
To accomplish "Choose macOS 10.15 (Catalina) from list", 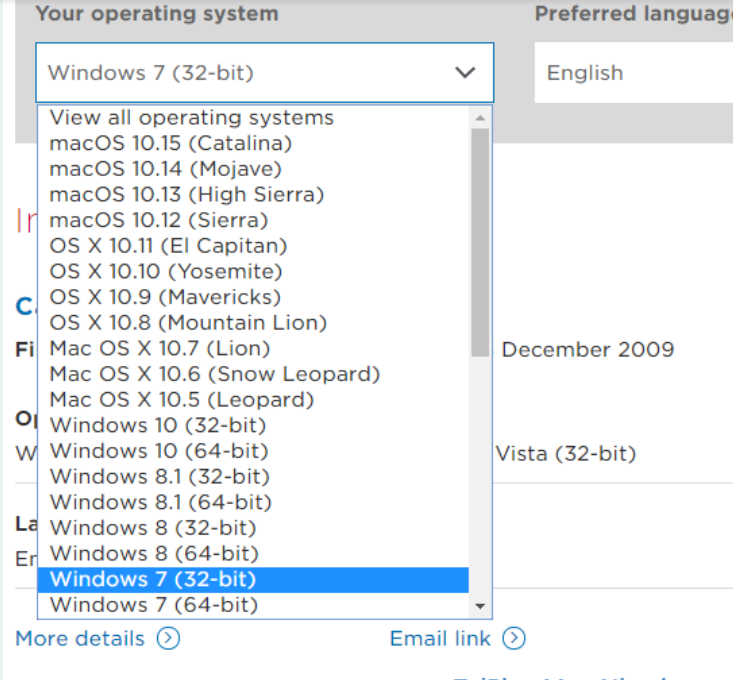I will click(x=170, y=143).
